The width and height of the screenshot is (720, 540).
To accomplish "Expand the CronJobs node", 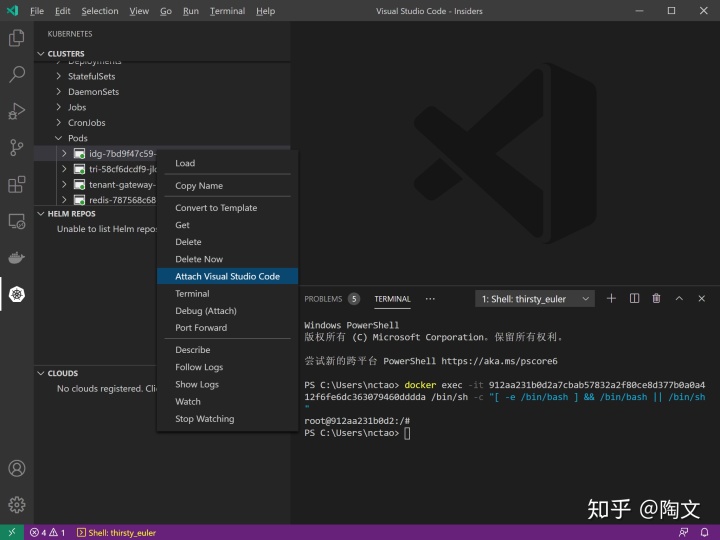I will click(x=58, y=123).
